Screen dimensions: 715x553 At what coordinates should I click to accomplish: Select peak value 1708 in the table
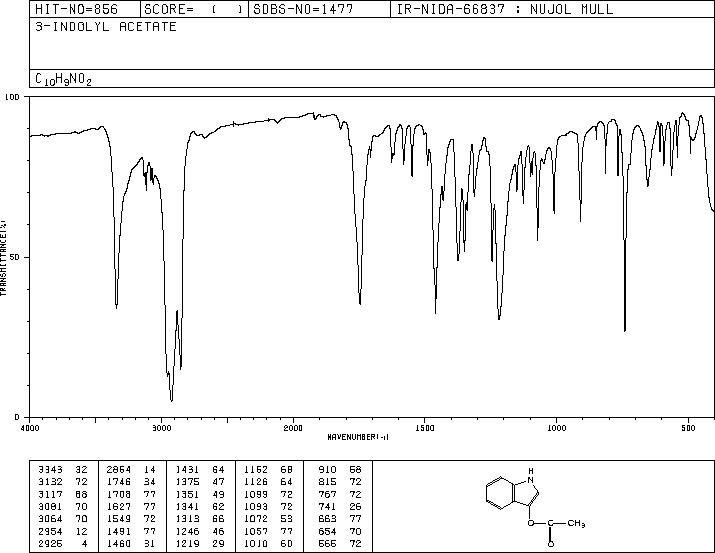tap(119, 494)
